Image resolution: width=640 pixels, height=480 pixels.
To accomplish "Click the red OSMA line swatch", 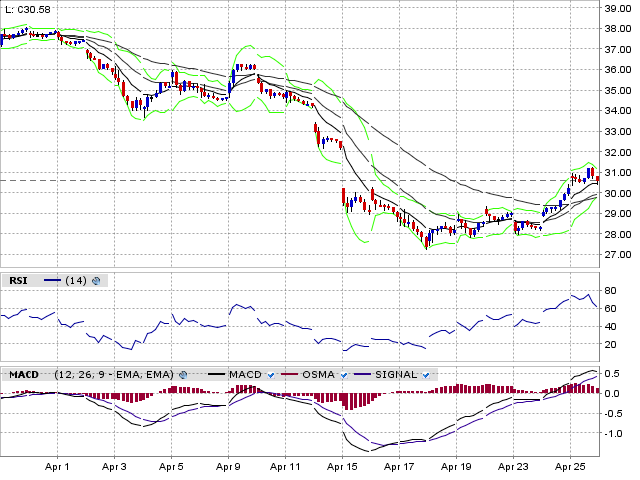I will [290, 374].
